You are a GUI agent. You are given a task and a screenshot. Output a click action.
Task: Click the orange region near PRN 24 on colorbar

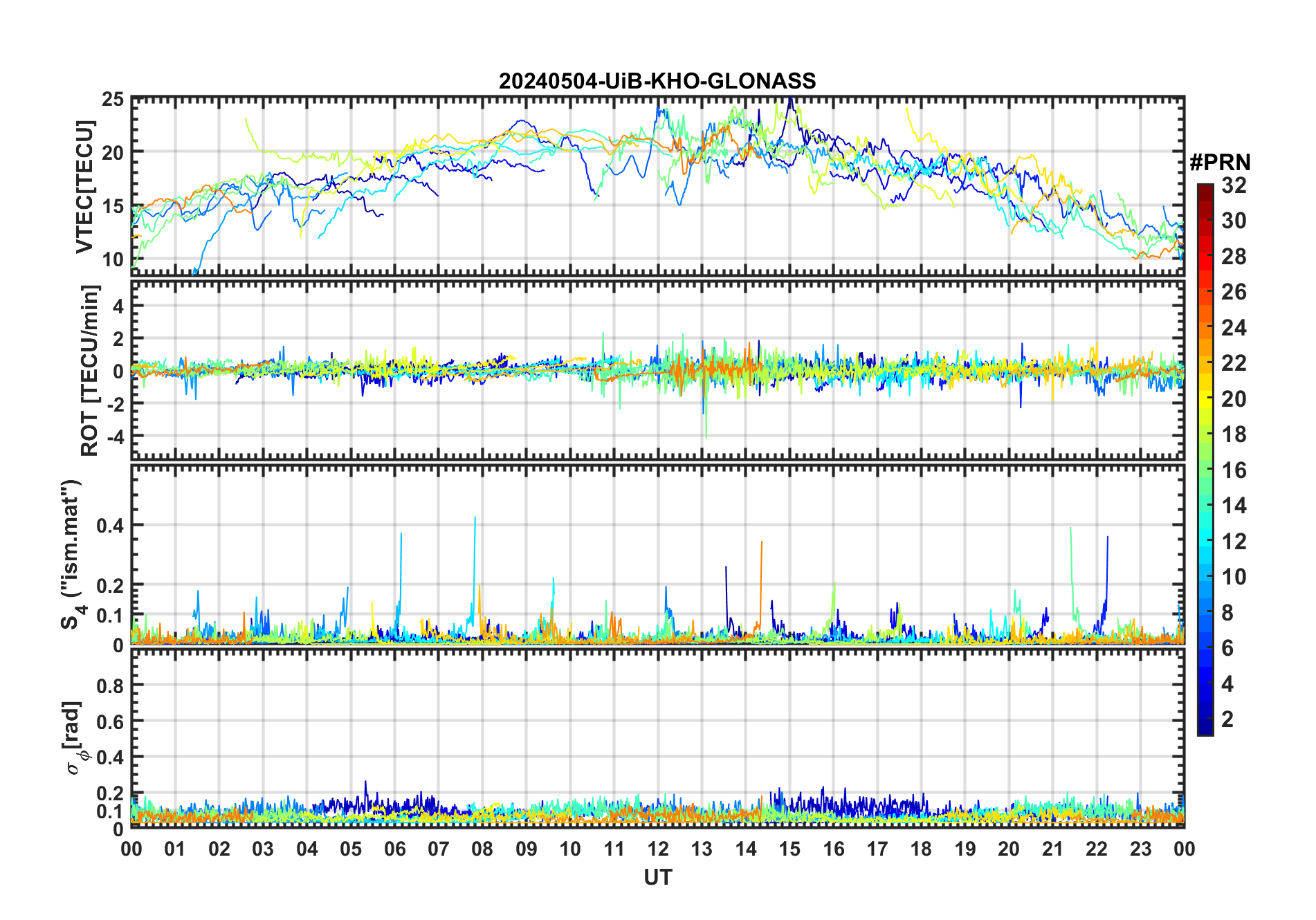[x=1205, y=327]
